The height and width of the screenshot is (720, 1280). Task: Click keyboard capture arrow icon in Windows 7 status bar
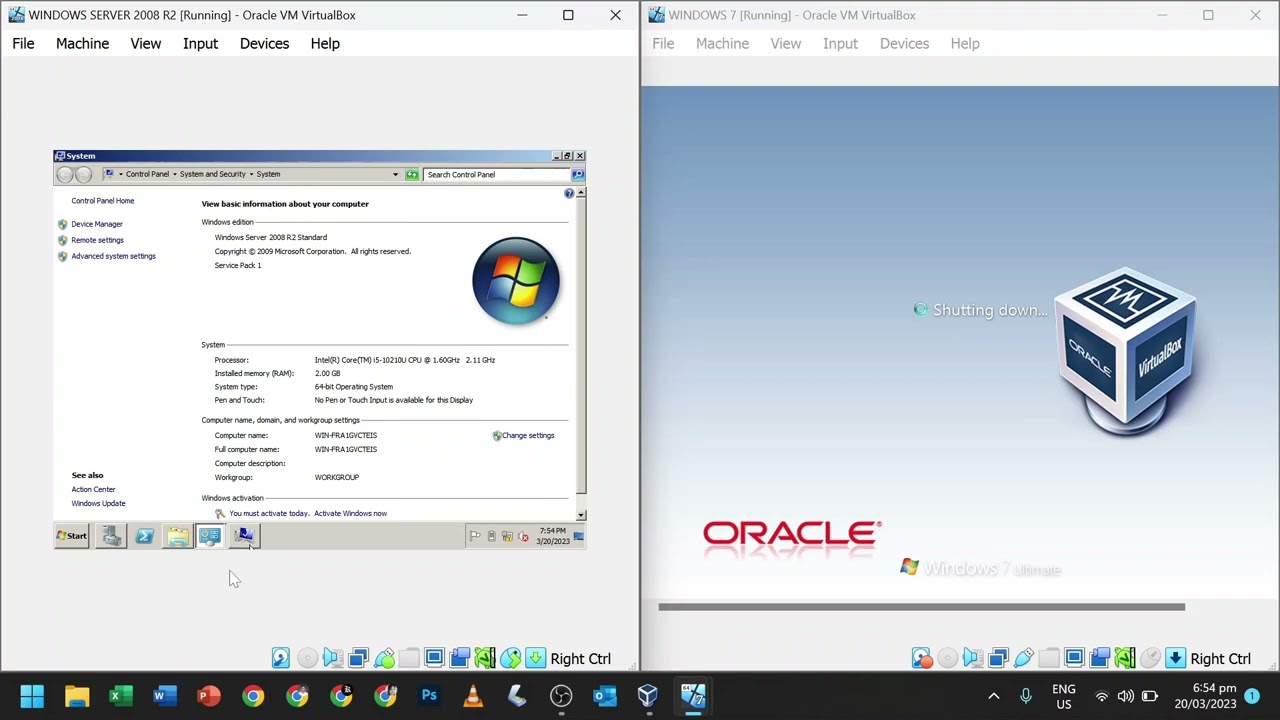tap(1176, 658)
